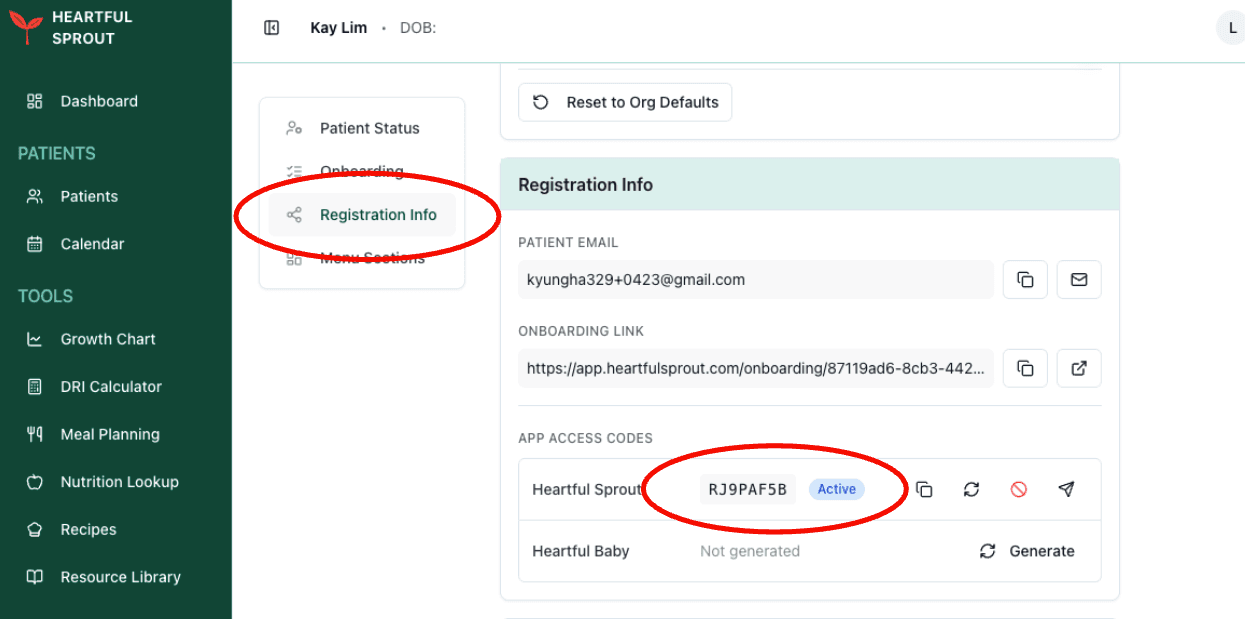
Task: Regenerate the Heartful Sprout access code
Action: coord(971,489)
